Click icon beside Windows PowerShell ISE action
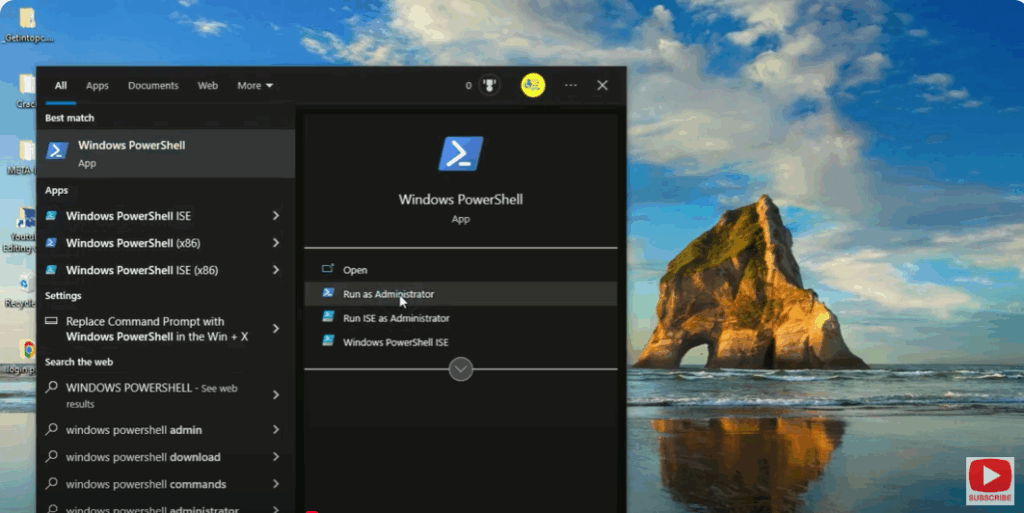Viewport: 1024px width, 513px height. pyautogui.click(x=328, y=341)
